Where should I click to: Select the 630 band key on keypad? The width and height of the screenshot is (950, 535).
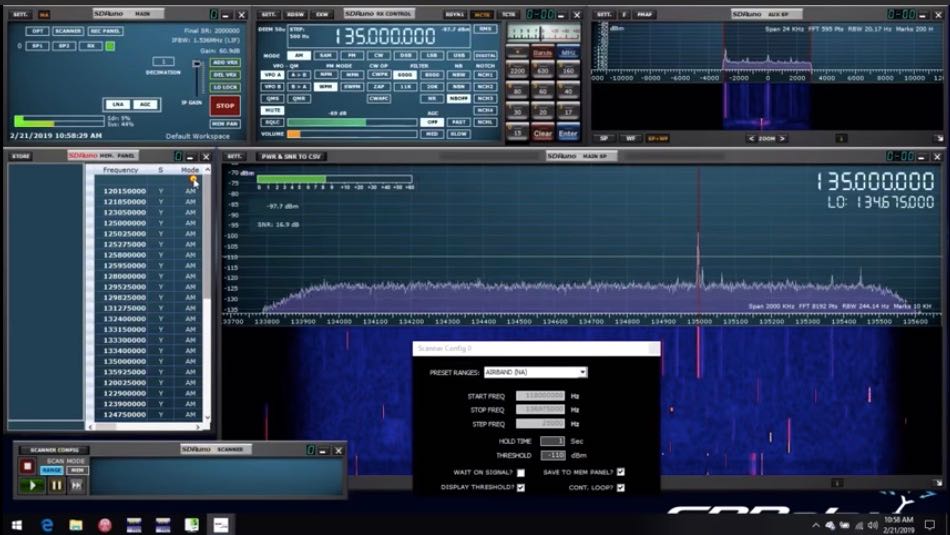click(542, 71)
